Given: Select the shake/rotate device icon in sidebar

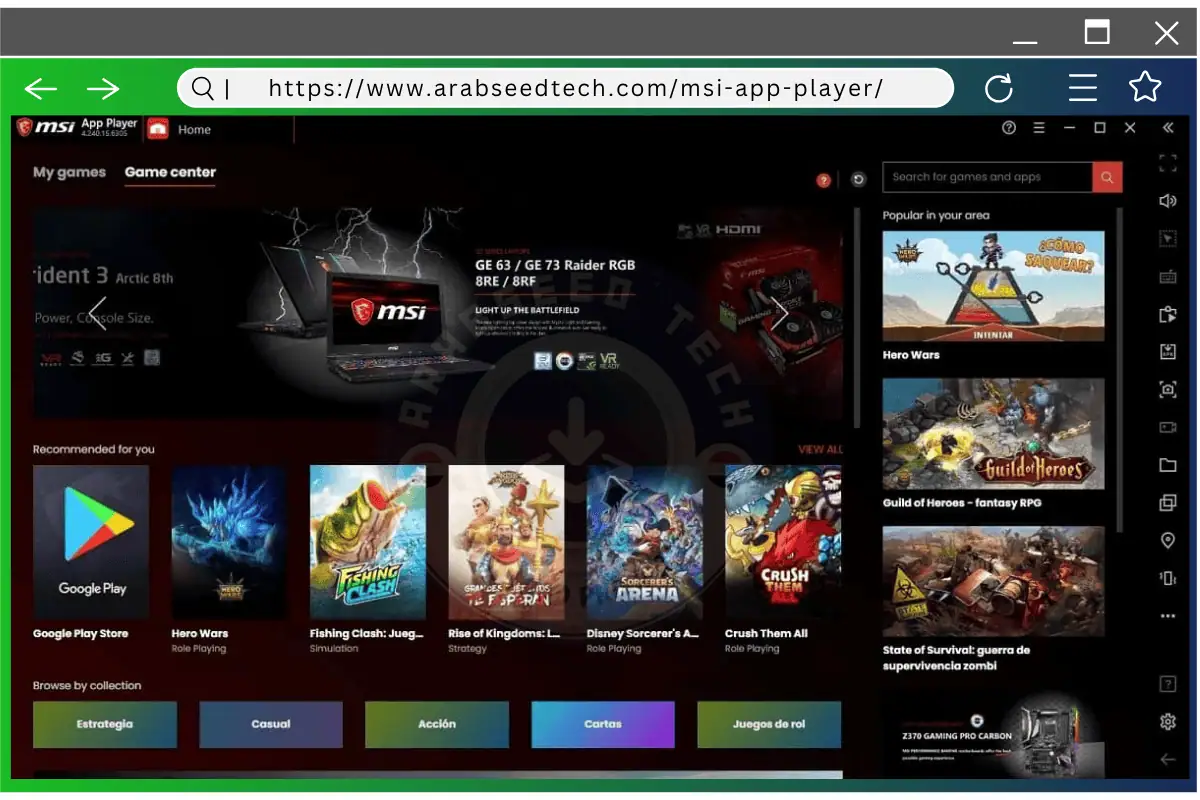Looking at the screenshot, I should click(x=1167, y=578).
